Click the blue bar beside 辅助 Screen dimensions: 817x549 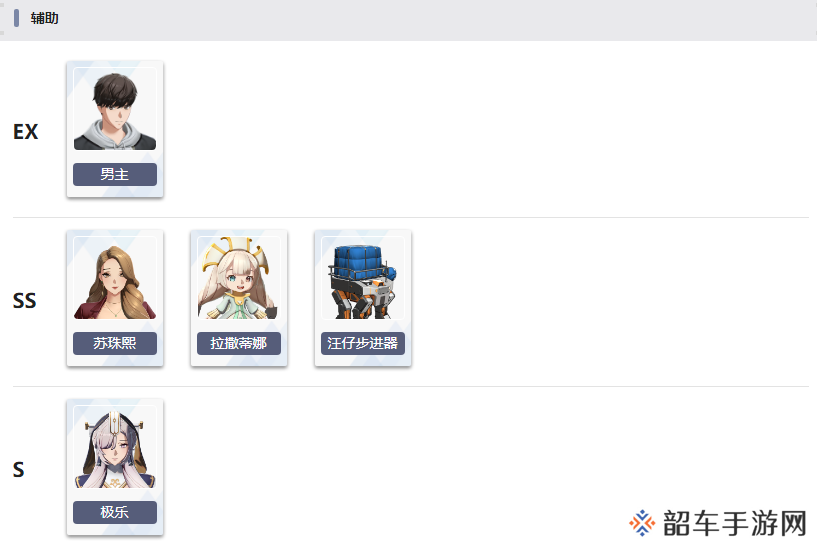coord(16,18)
